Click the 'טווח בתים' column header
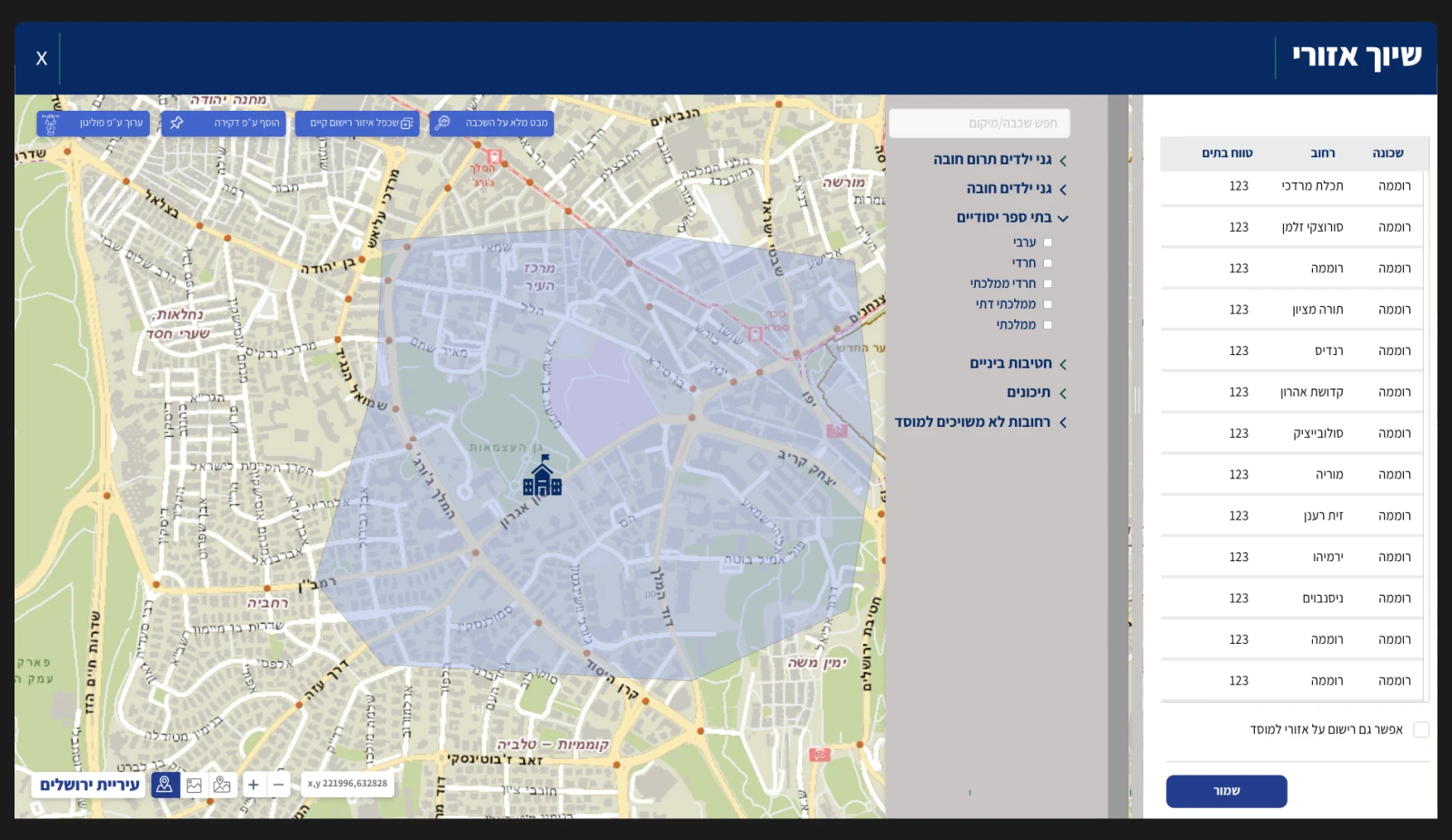 pos(1228,153)
